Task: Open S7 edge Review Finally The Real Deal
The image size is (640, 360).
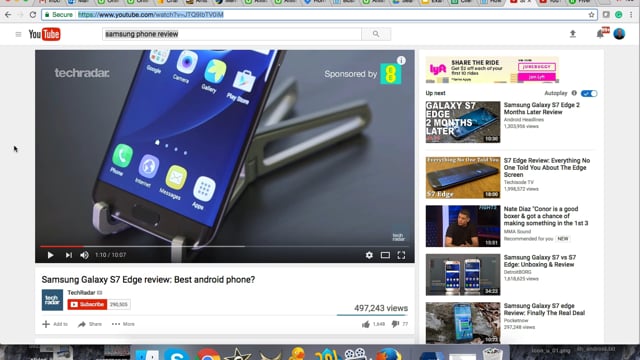Action: pos(544,309)
